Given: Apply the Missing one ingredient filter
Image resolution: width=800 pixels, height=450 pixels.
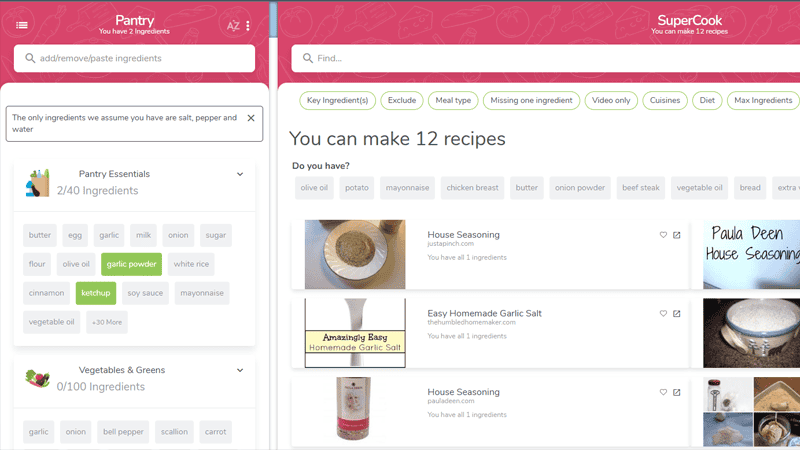Looking at the screenshot, I should tap(531, 101).
